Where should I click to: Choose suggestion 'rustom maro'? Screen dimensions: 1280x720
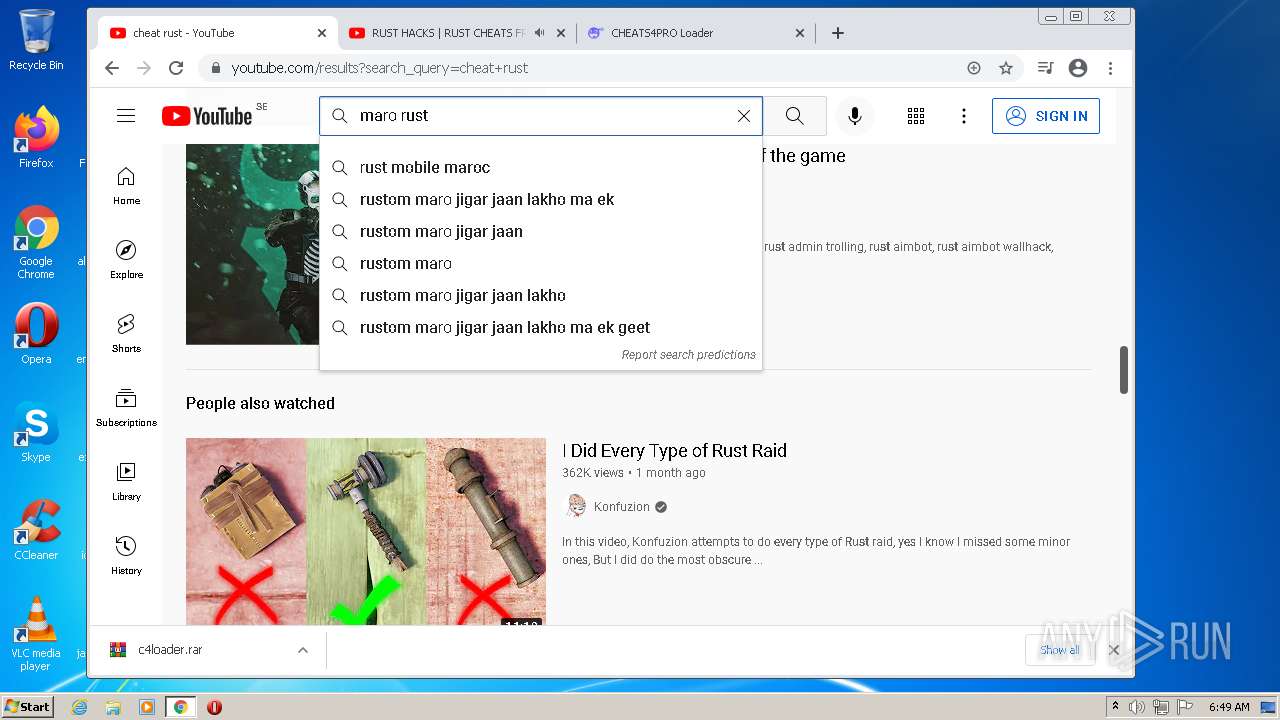541,263
